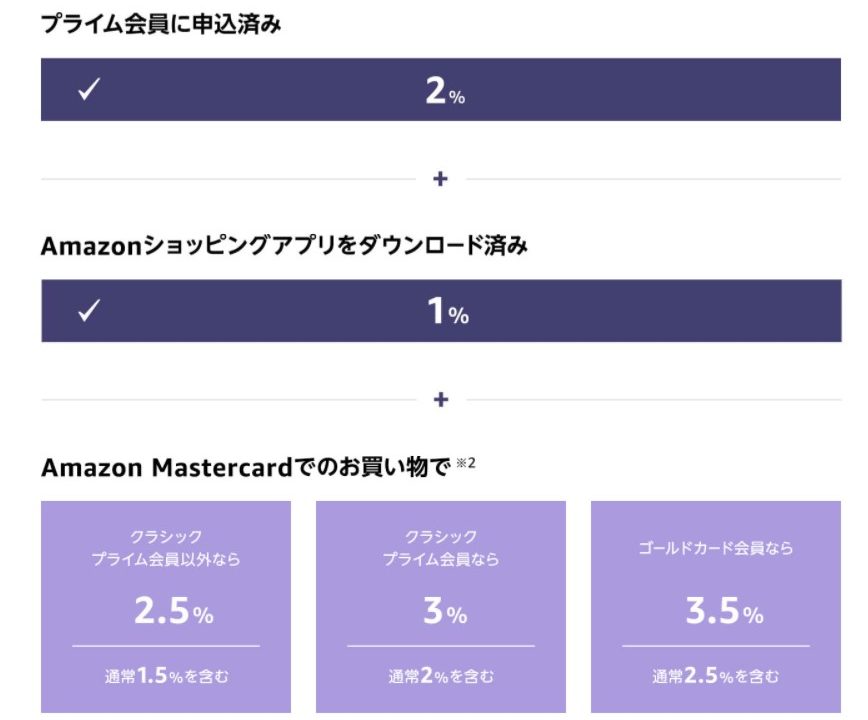Click the 2% figure in the top bar
The image size is (868, 720).
[445, 91]
